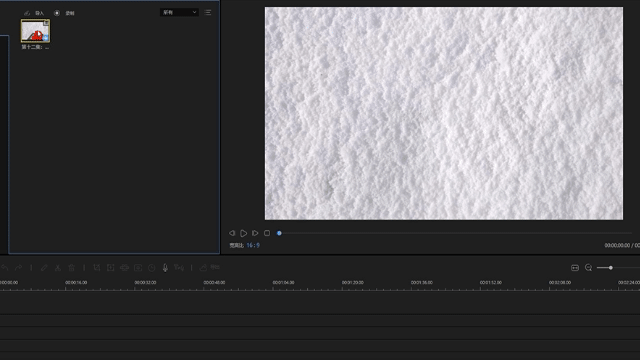Viewport: 640px width, 360px height.
Task: Click the timeline zoom slider handle
Action: pyautogui.click(x=611, y=268)
